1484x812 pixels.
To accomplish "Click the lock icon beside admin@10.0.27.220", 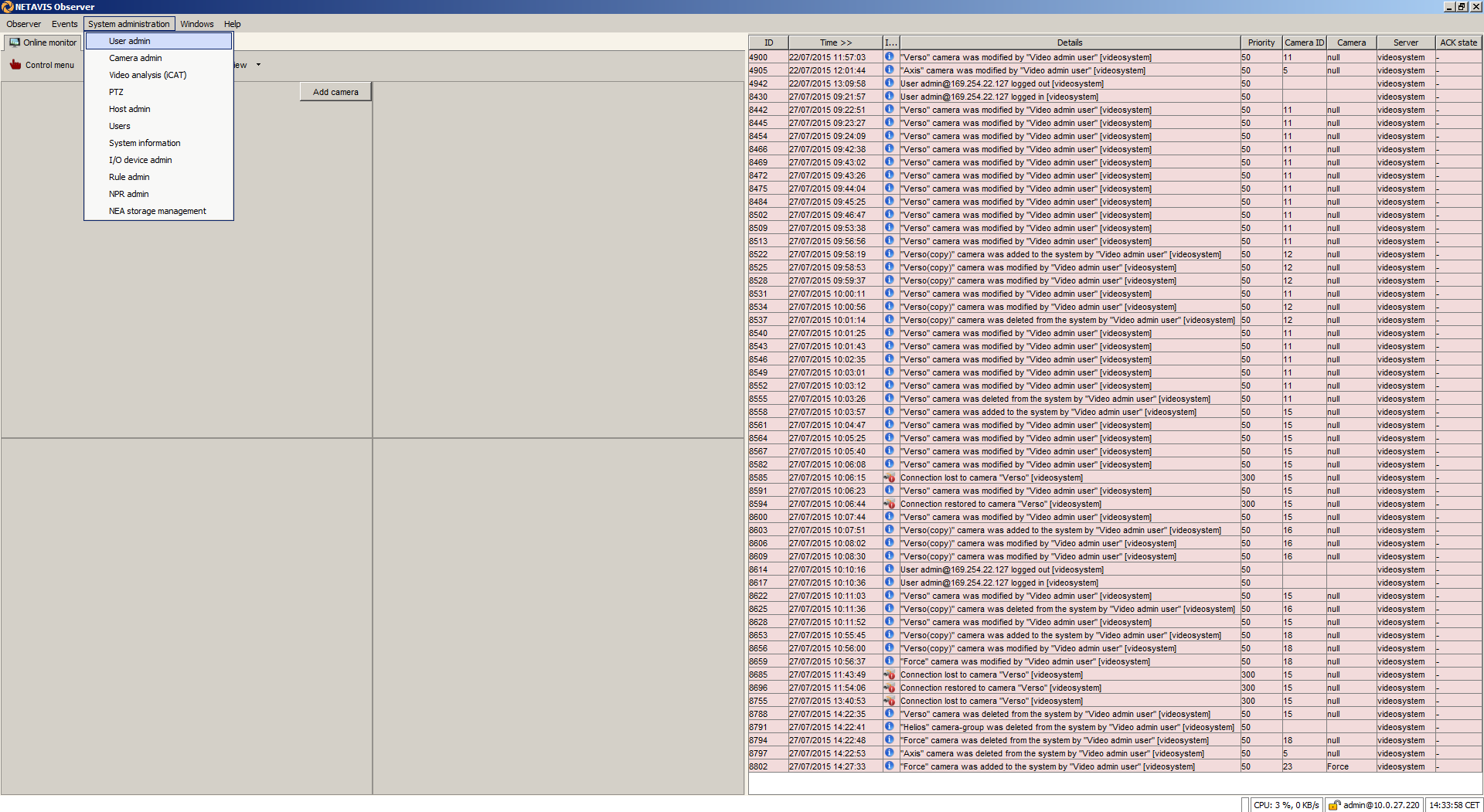I will tap(1334, 805).
